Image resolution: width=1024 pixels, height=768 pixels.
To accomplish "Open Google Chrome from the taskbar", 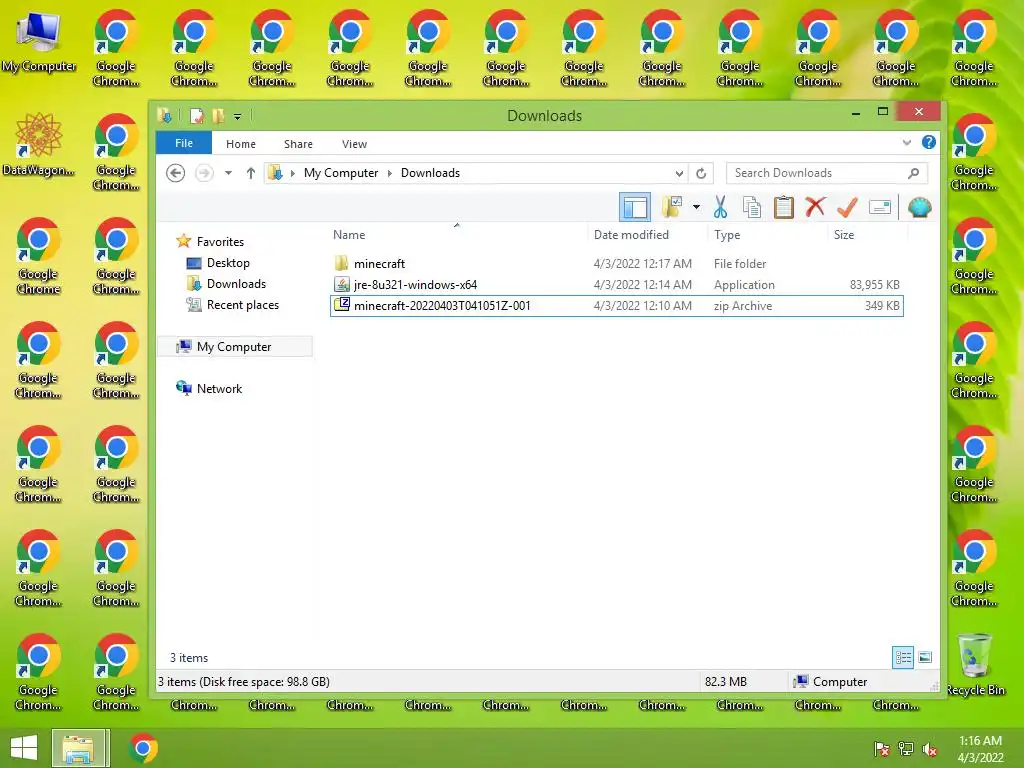I will click(x=144, y=748).
